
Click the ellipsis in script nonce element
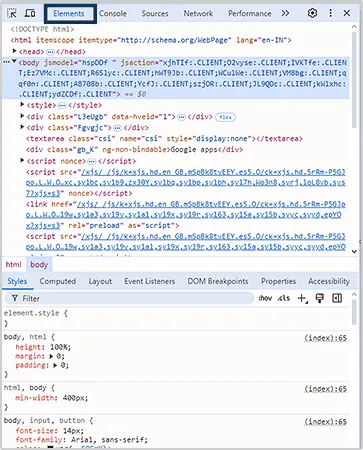92,162
